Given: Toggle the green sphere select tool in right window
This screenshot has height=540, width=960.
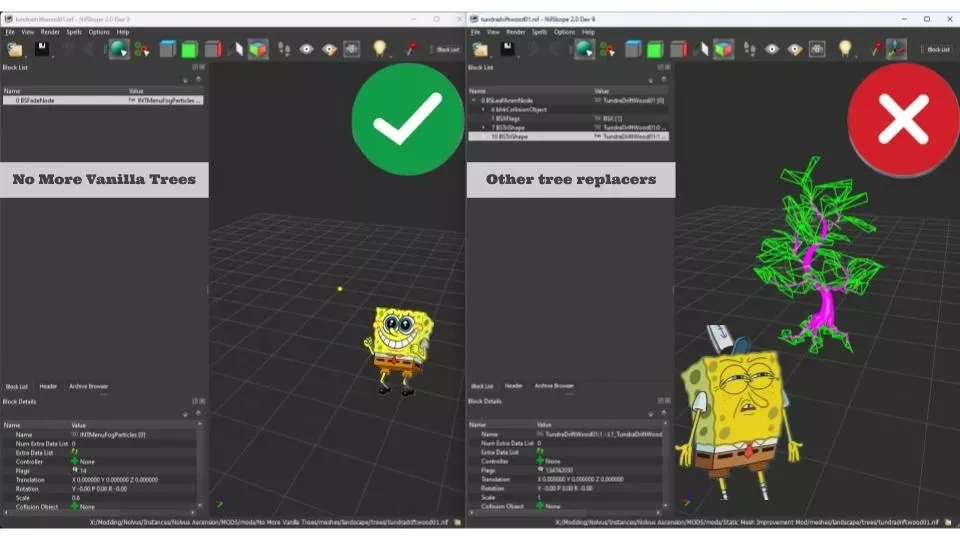Looking at the screenshot, I should point(584,49).
